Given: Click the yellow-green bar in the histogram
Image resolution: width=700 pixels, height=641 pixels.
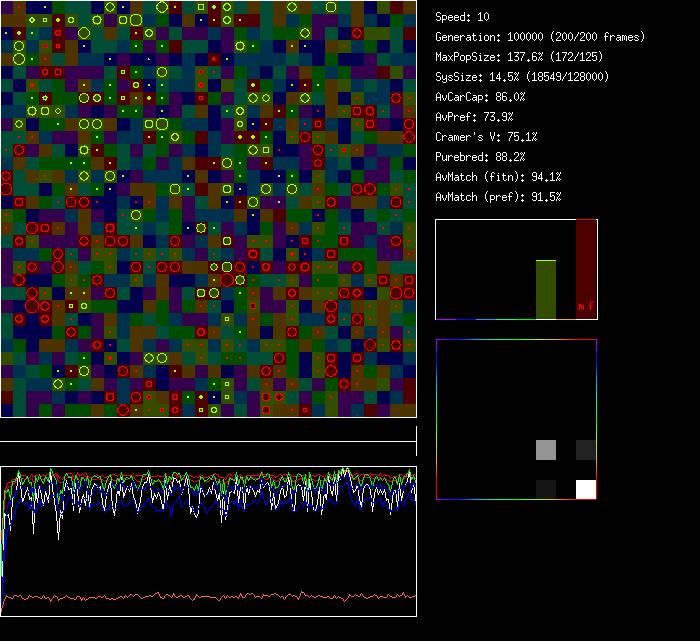Looking at the screenshot, I should (545, 289).
